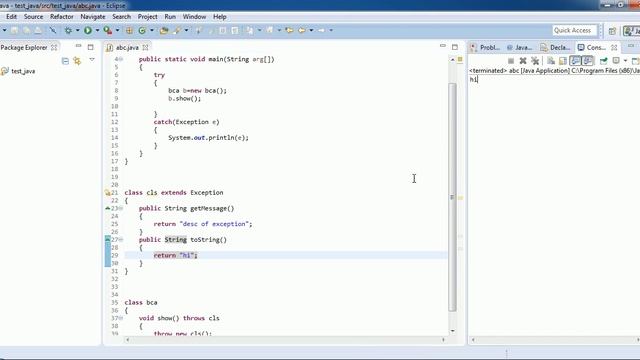Click the Forward navigation arrow icon
Viewport: 640px width, 360px height.
pos(321,30)
